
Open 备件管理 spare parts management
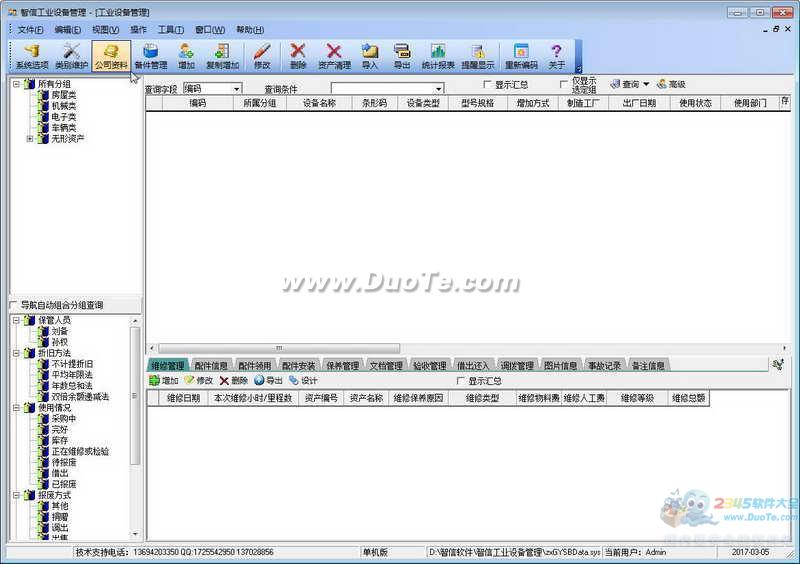(x=151, y=56)
